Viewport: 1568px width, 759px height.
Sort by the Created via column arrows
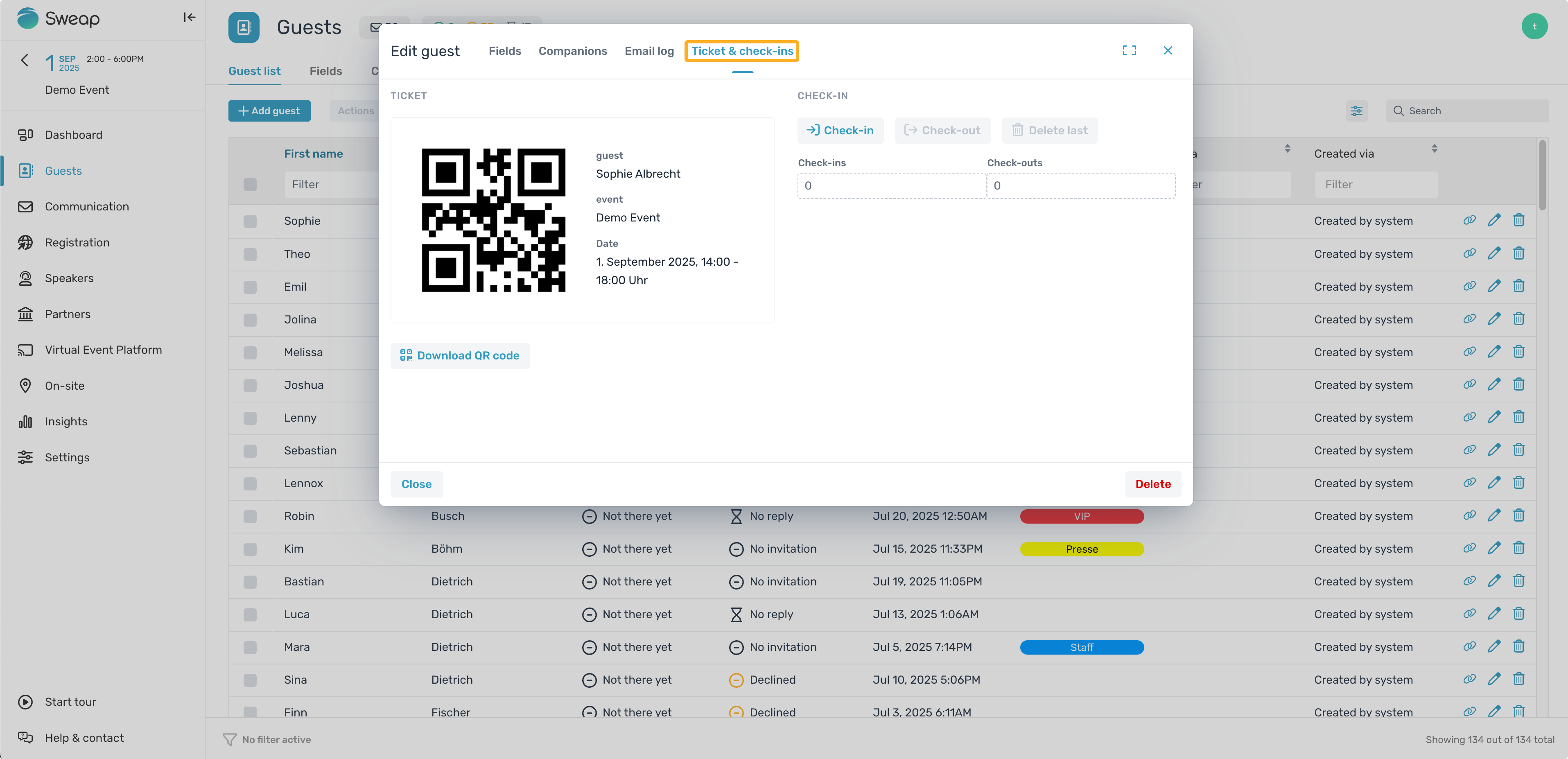click(1434, 149)
